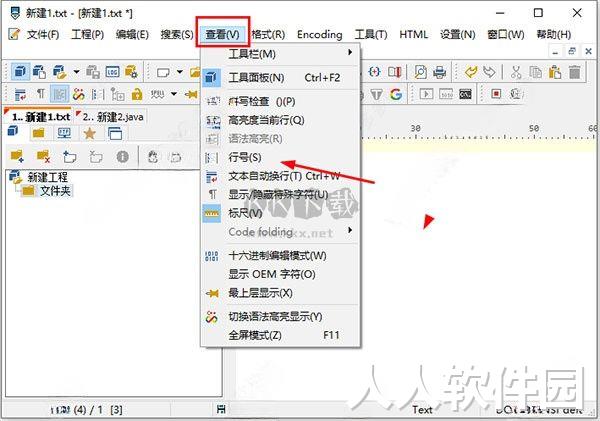Viewport: 600px width, 421px height.
Task: Click the Text syntax label in status bar
Action: coord(422,410)
